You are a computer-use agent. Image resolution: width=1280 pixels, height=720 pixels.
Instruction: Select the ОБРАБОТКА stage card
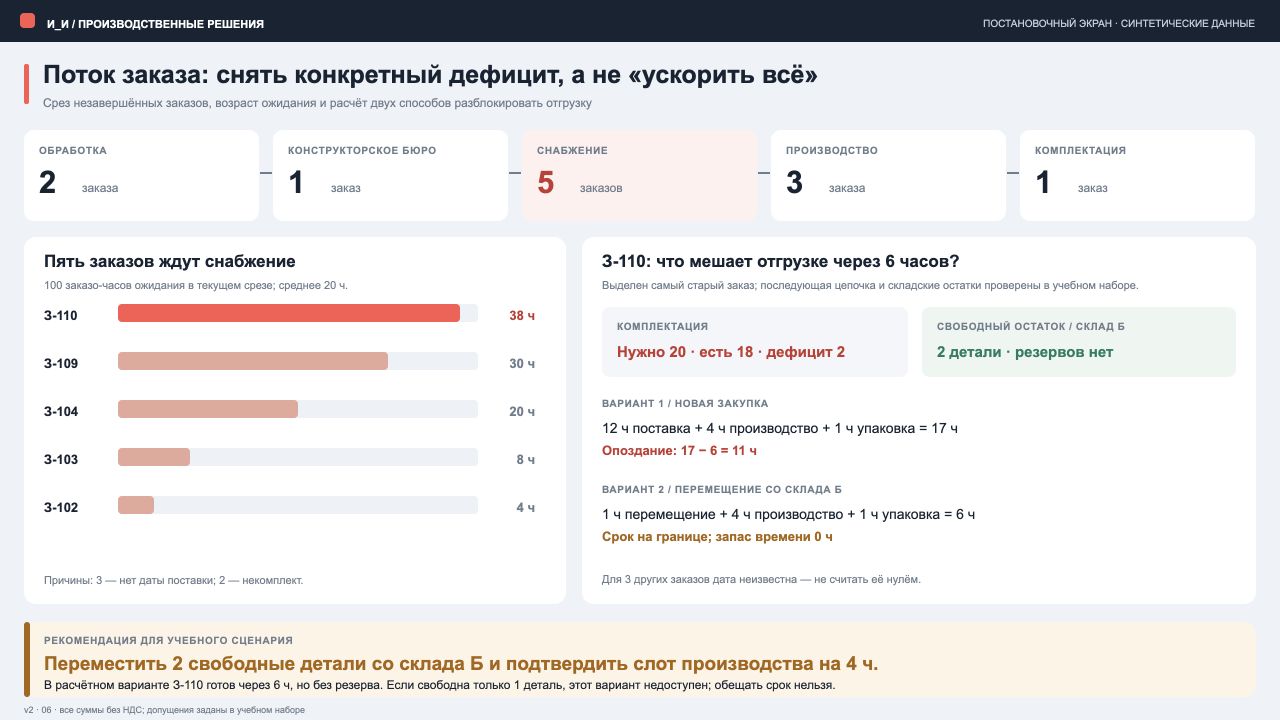(141, 175)
